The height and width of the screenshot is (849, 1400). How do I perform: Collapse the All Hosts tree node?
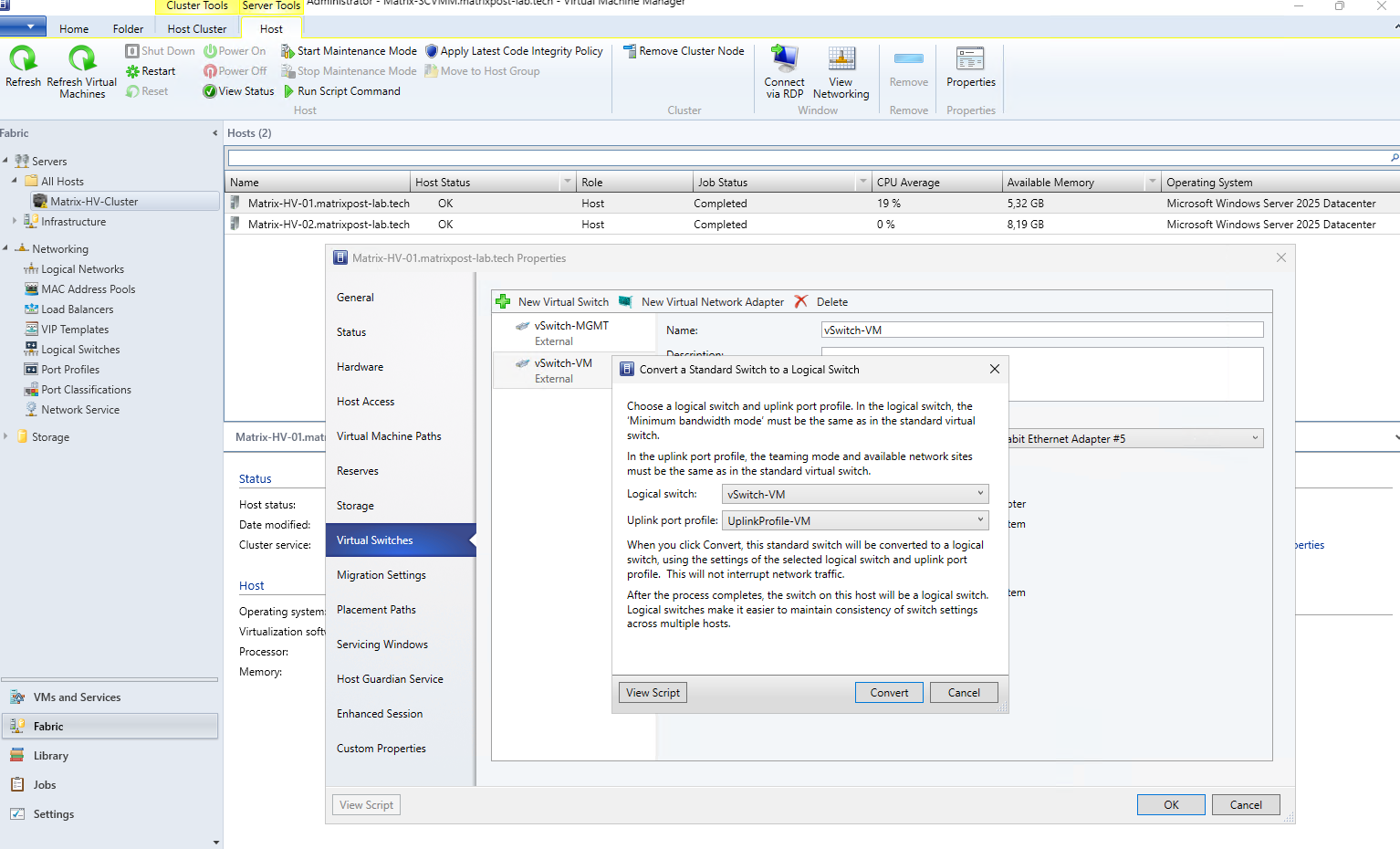(15, 181)
